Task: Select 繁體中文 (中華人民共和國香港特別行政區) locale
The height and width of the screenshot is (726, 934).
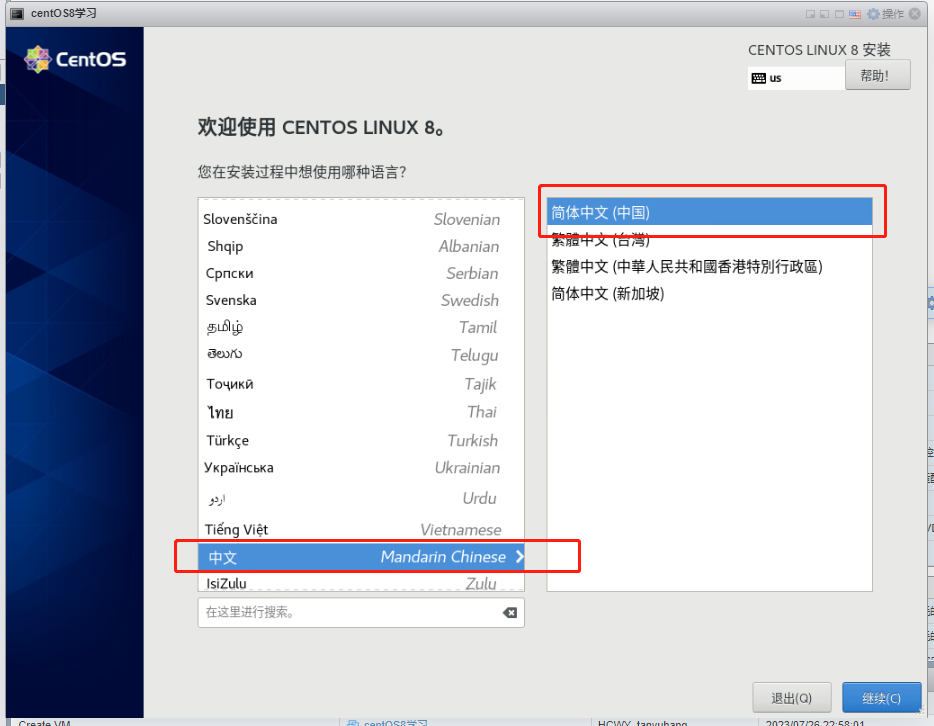Action: pyautogui.click(x=709, y=266)
